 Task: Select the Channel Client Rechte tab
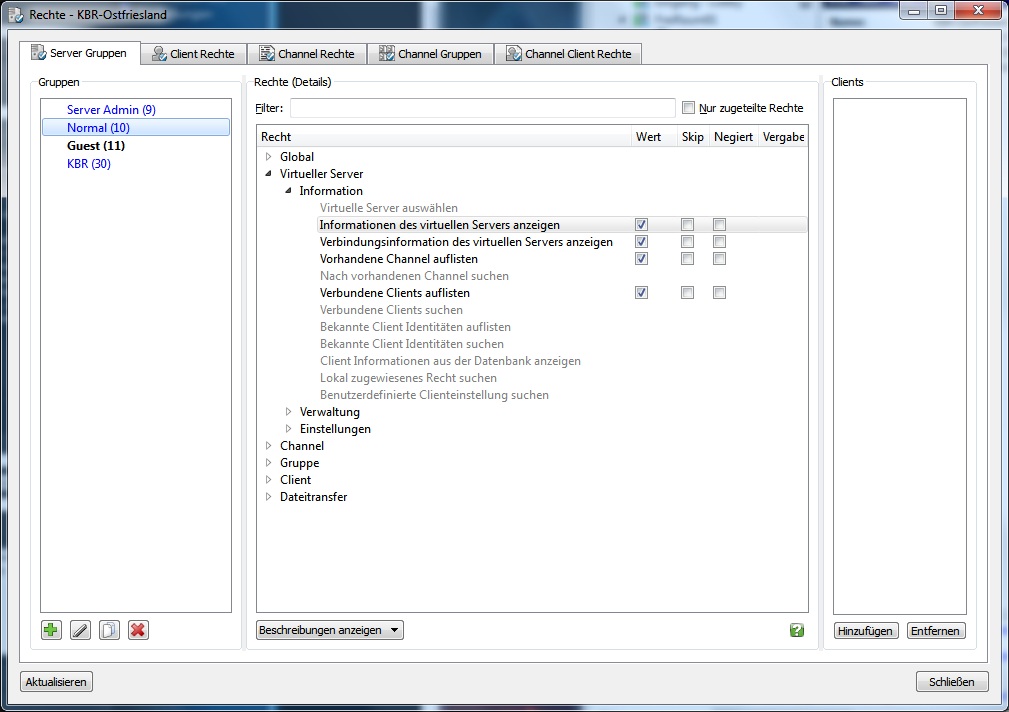coord(568,54)
